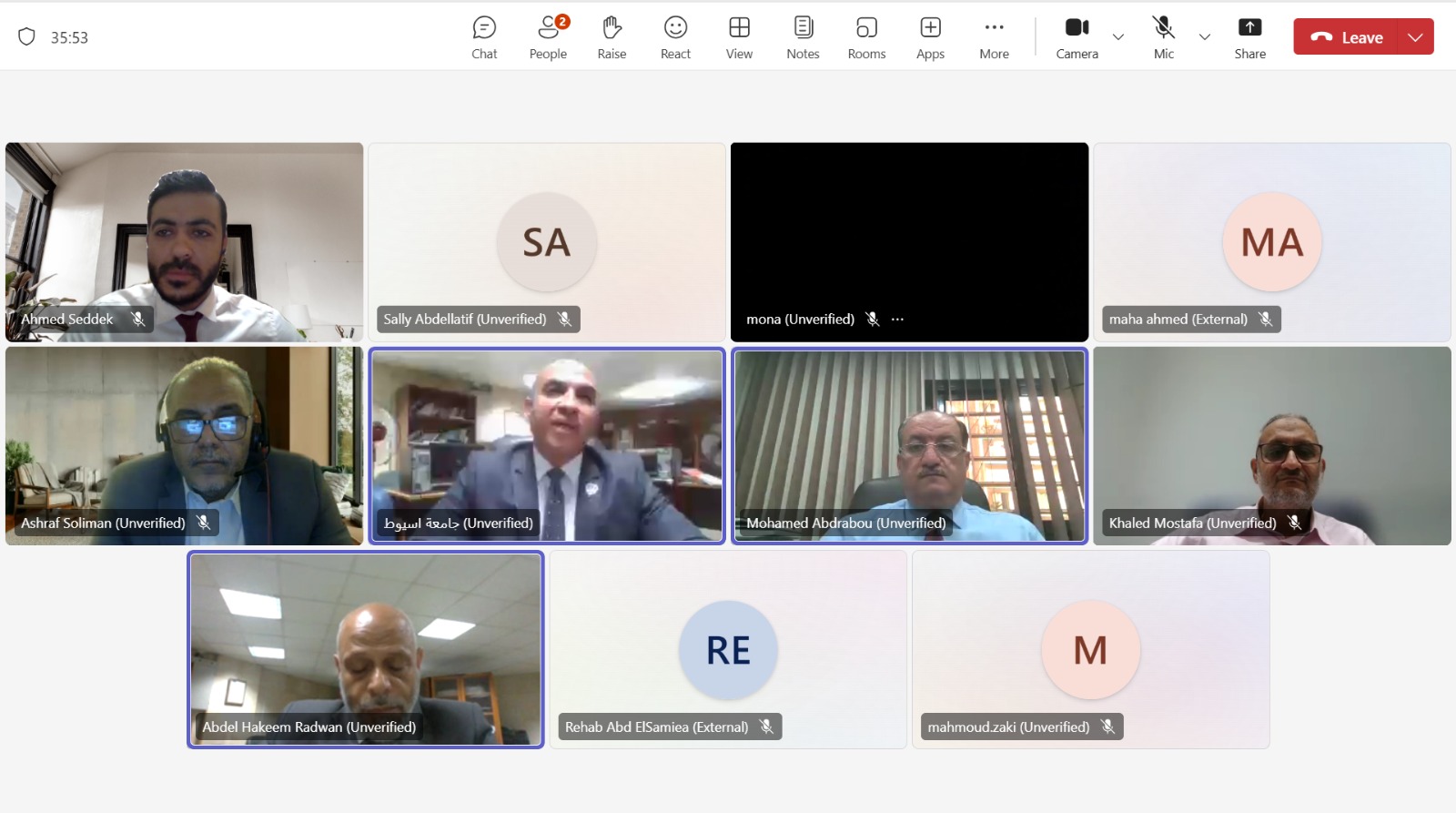The height and width of the screenshot is (813, 1456).
Task: Leave the meeting
Action: pos(1346,37)
